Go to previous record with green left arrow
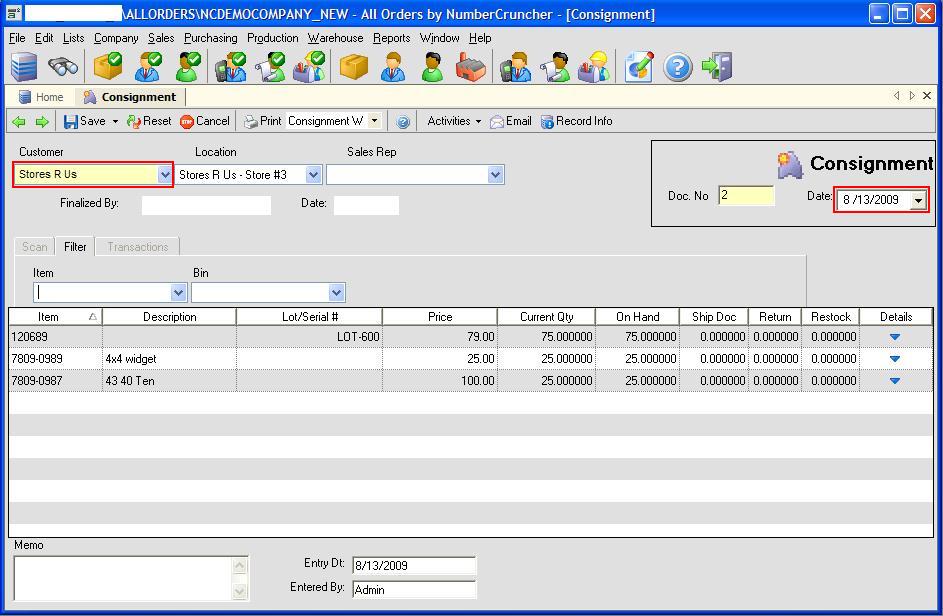This screenshot has height=616, width=943. [19, 122]
